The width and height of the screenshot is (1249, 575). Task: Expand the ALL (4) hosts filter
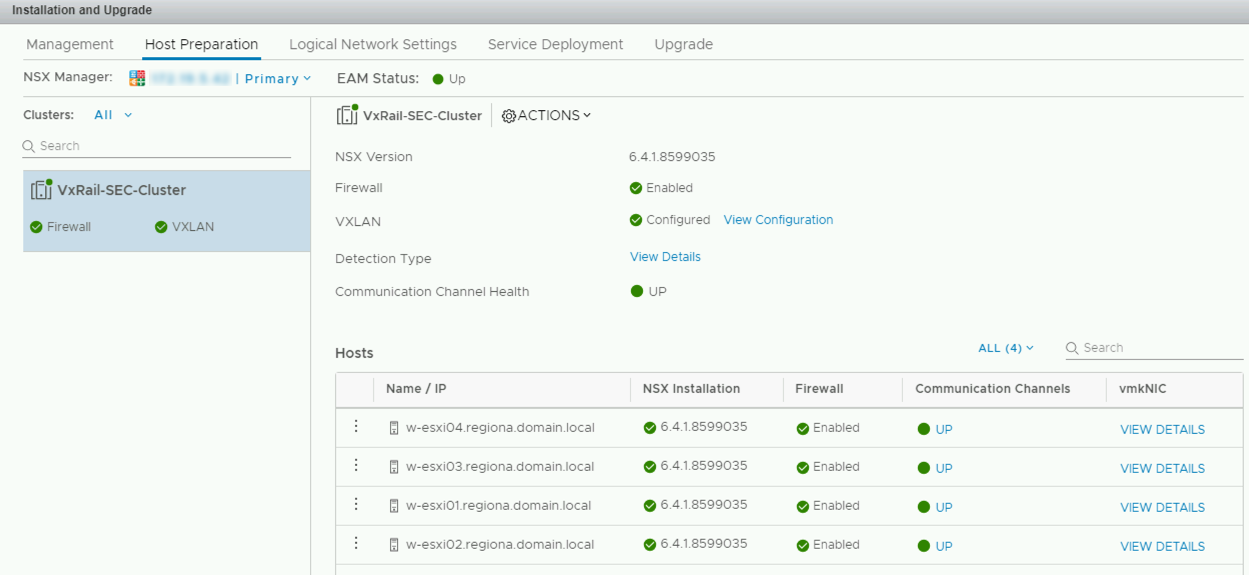click(1006, 348)
